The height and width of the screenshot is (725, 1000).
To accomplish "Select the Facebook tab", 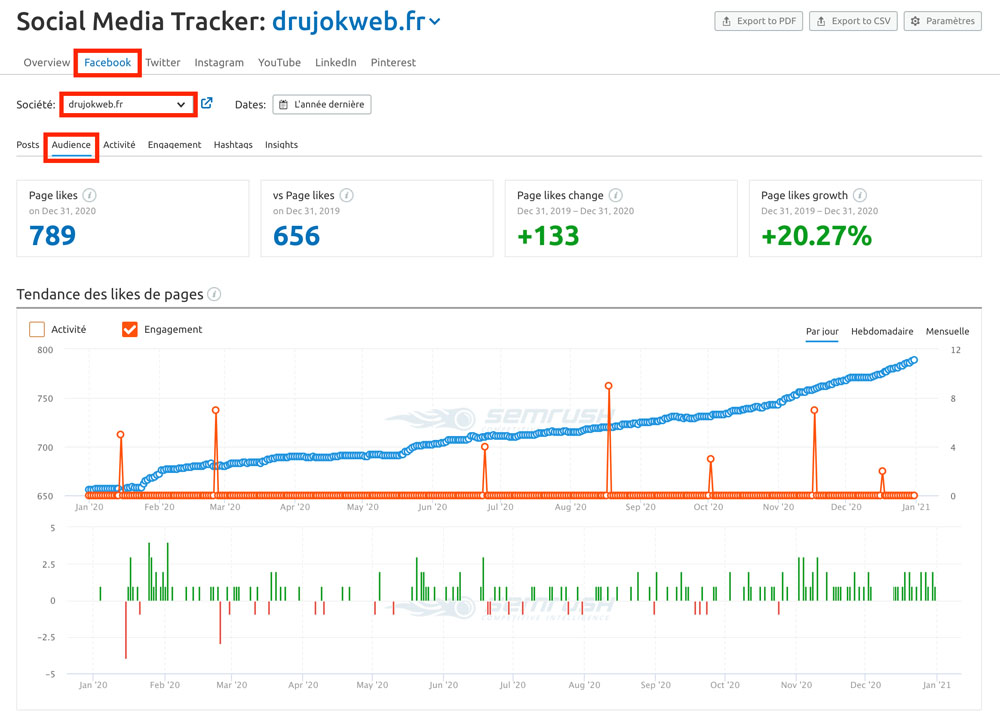I will tap(107, 62).
